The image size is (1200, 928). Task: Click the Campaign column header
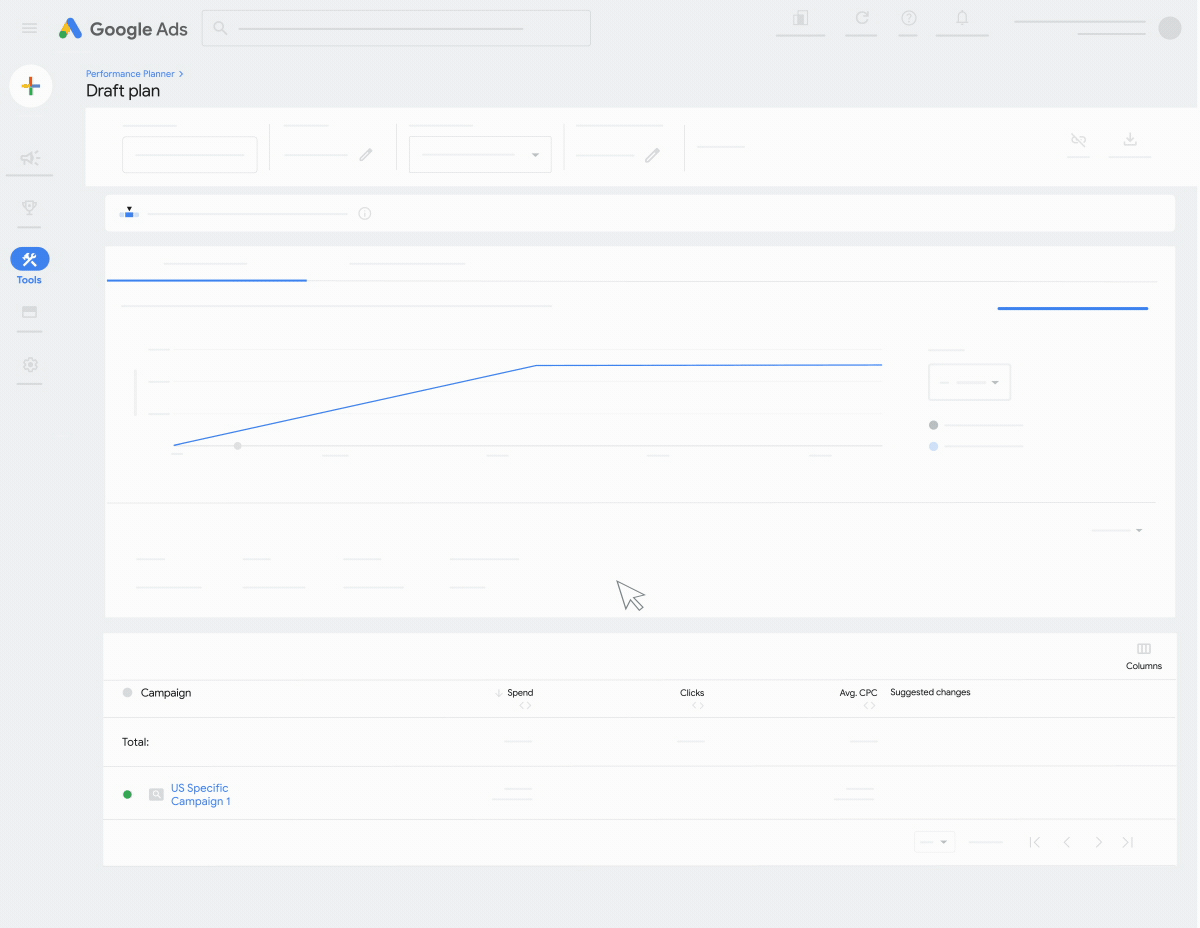click(x=166, y=693)
